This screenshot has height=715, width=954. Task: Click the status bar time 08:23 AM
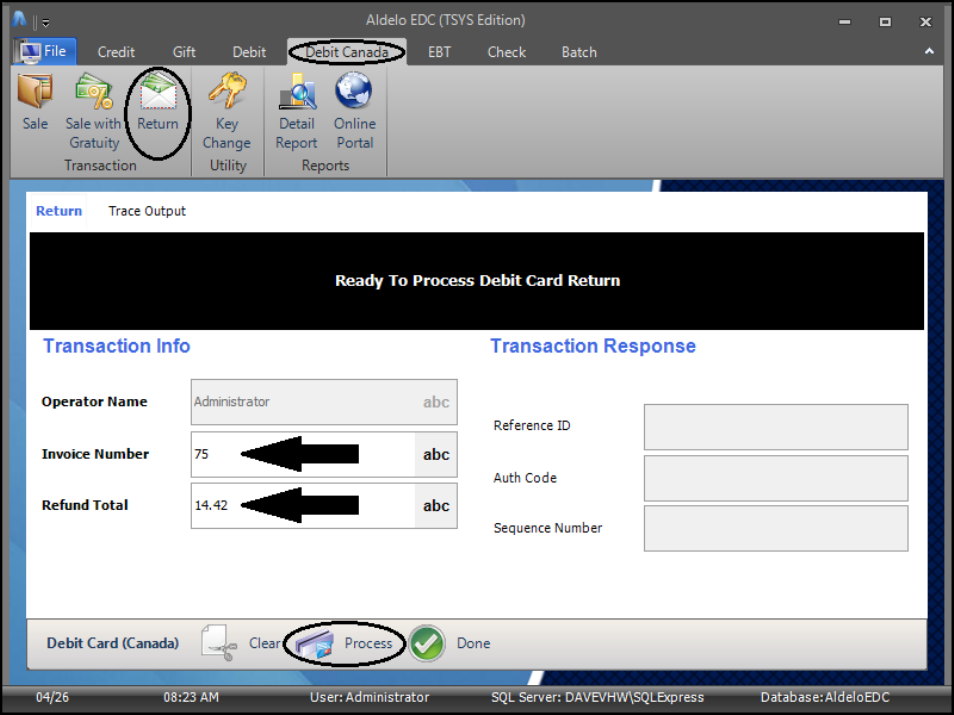[190, 697]
